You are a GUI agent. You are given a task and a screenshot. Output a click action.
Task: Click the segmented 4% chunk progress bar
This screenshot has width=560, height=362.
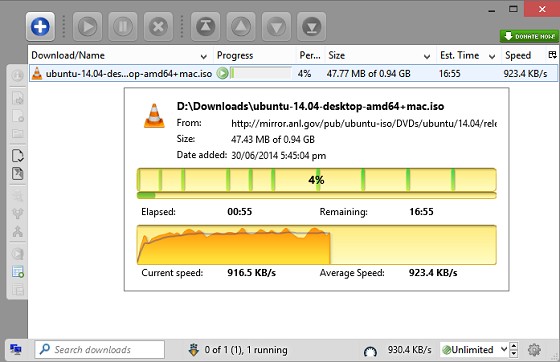316,180
